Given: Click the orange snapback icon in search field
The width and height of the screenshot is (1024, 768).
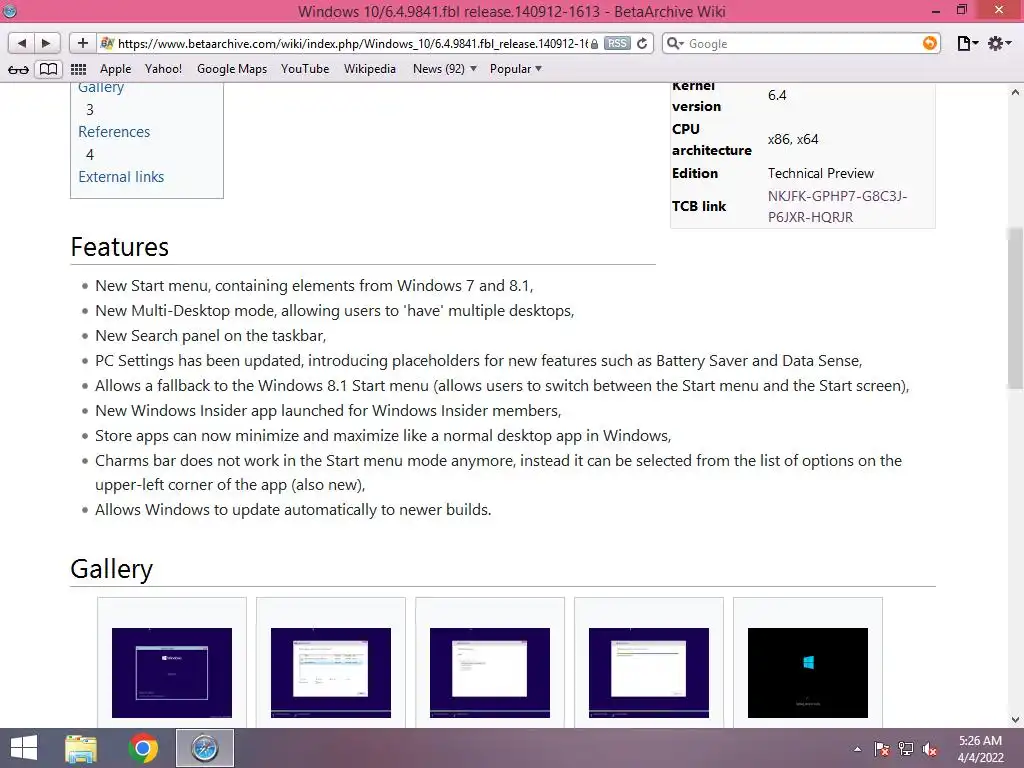Looking at the screenshot, I should click(929, 43).
